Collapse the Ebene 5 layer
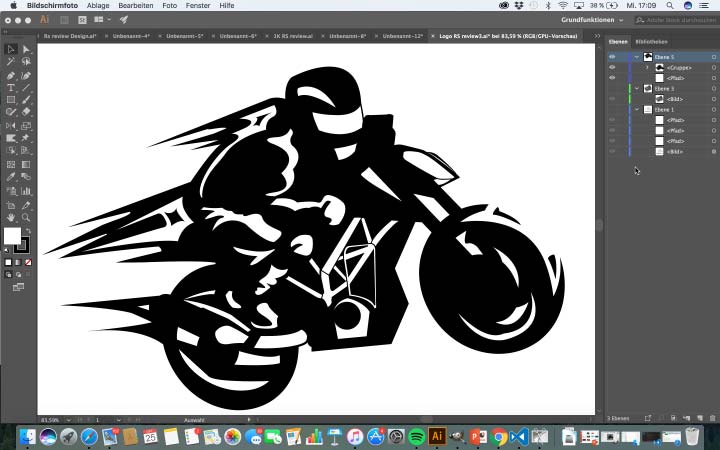This screenshot has width=720, height=450. (x=636, y=57)
